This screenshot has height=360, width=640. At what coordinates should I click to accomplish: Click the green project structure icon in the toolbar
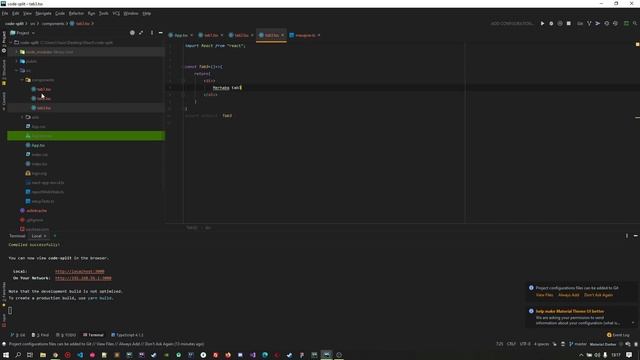point(626,24)
